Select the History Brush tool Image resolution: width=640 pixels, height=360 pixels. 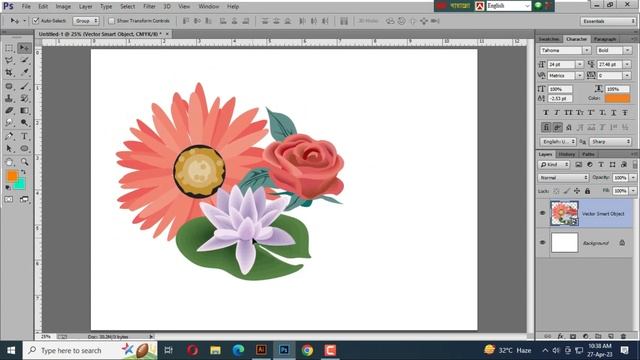pyautogui.click(x=24, y=98)
